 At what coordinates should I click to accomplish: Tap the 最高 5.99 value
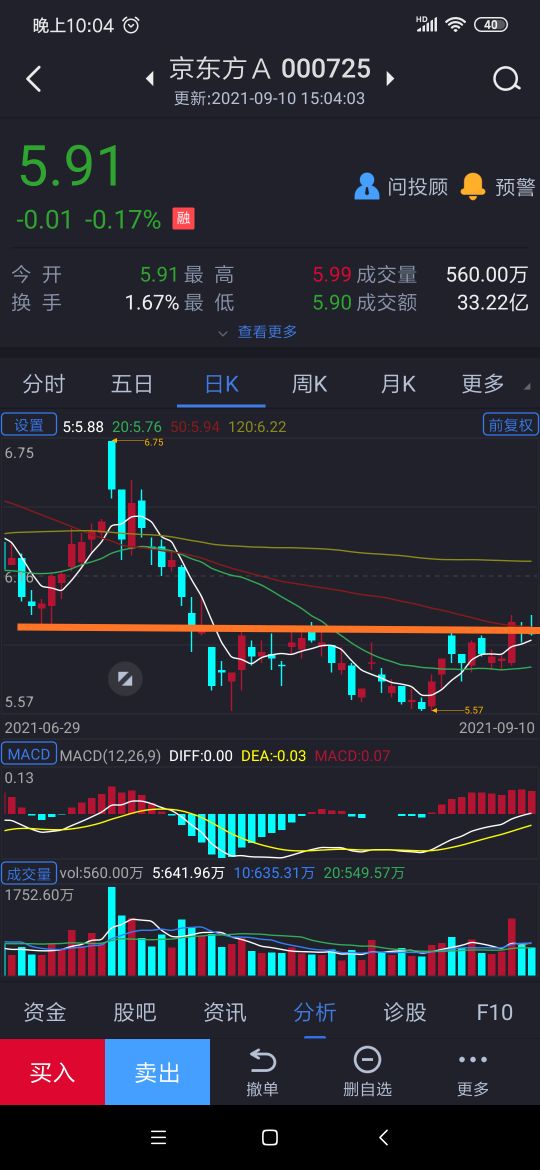(332, 274)
